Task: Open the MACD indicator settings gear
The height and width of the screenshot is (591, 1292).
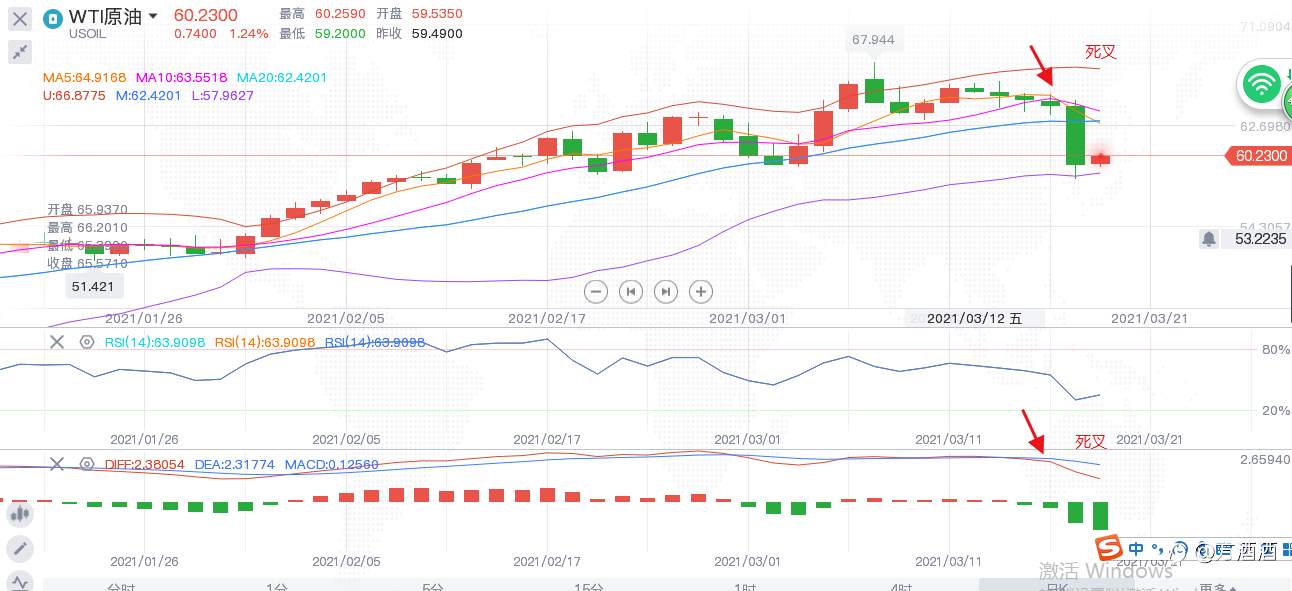Action: coord(87,464)
